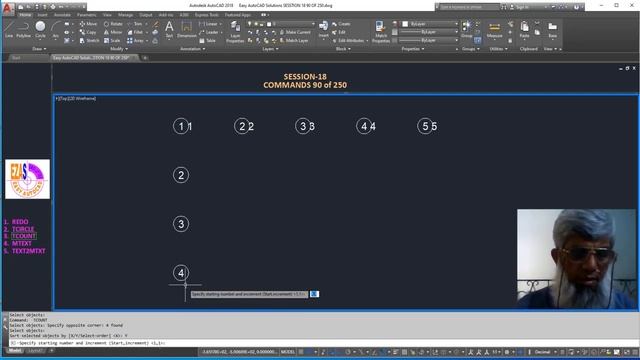Expand the Block panel
This screenshot has width=640, height=360.
point(343,49)
